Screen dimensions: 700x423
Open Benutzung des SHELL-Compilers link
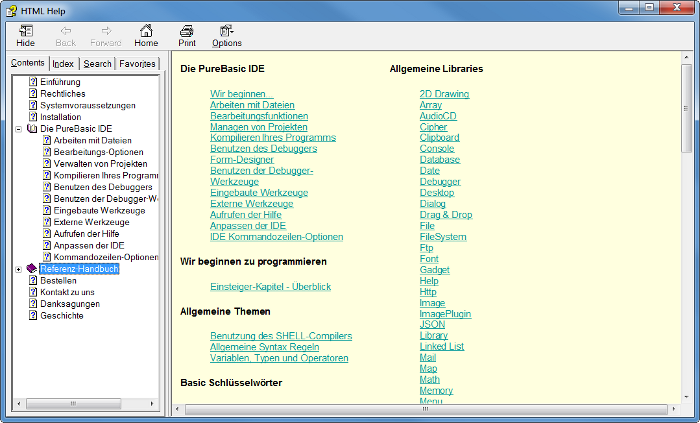click(281, 336)
